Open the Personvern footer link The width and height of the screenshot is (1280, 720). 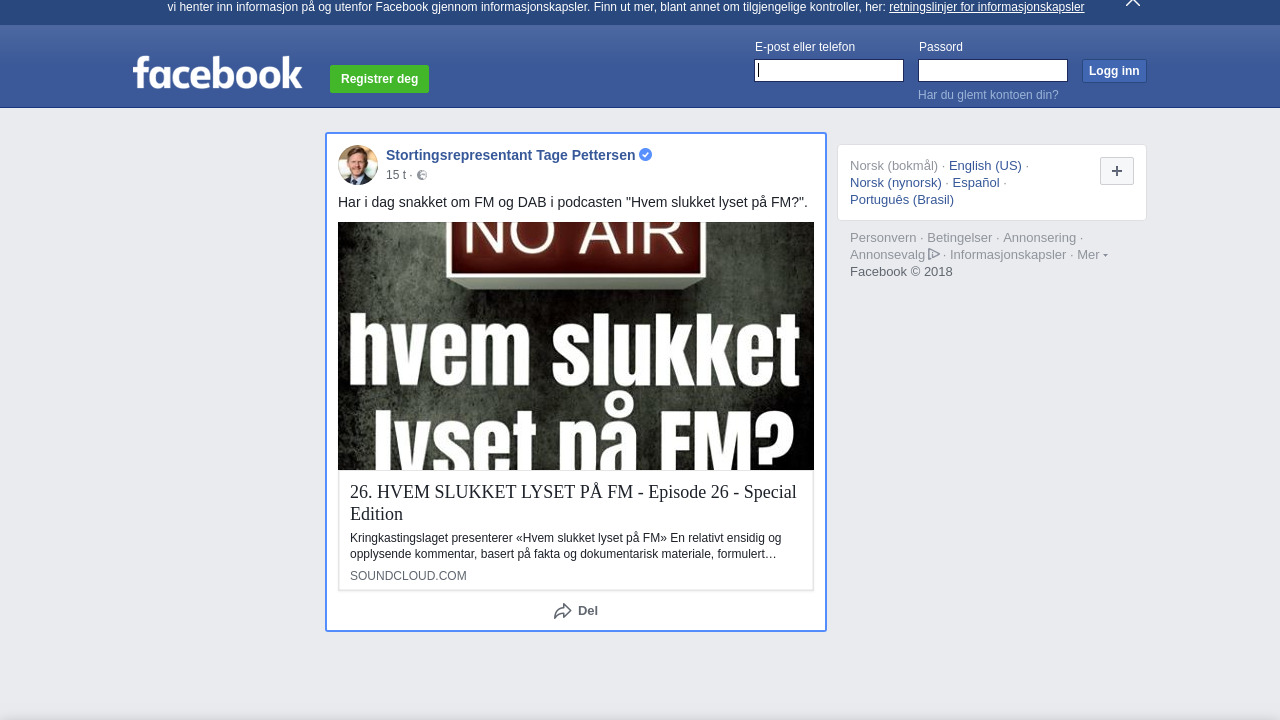coord(883,238)
